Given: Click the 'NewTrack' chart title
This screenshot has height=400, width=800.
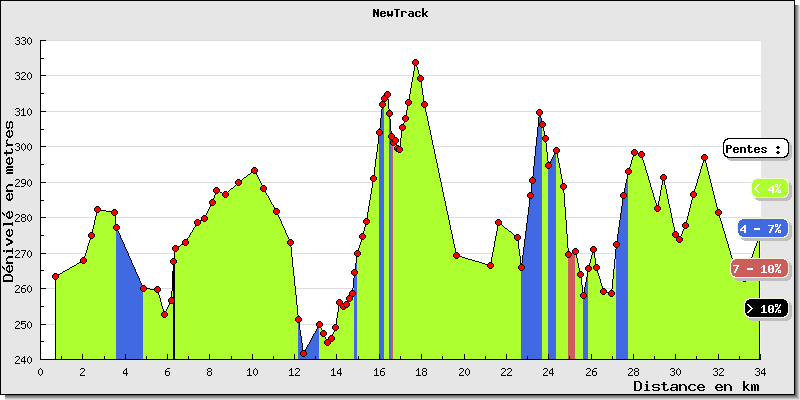Looking at the screenshot, I should pyautogui.click(x=400, y=14).
